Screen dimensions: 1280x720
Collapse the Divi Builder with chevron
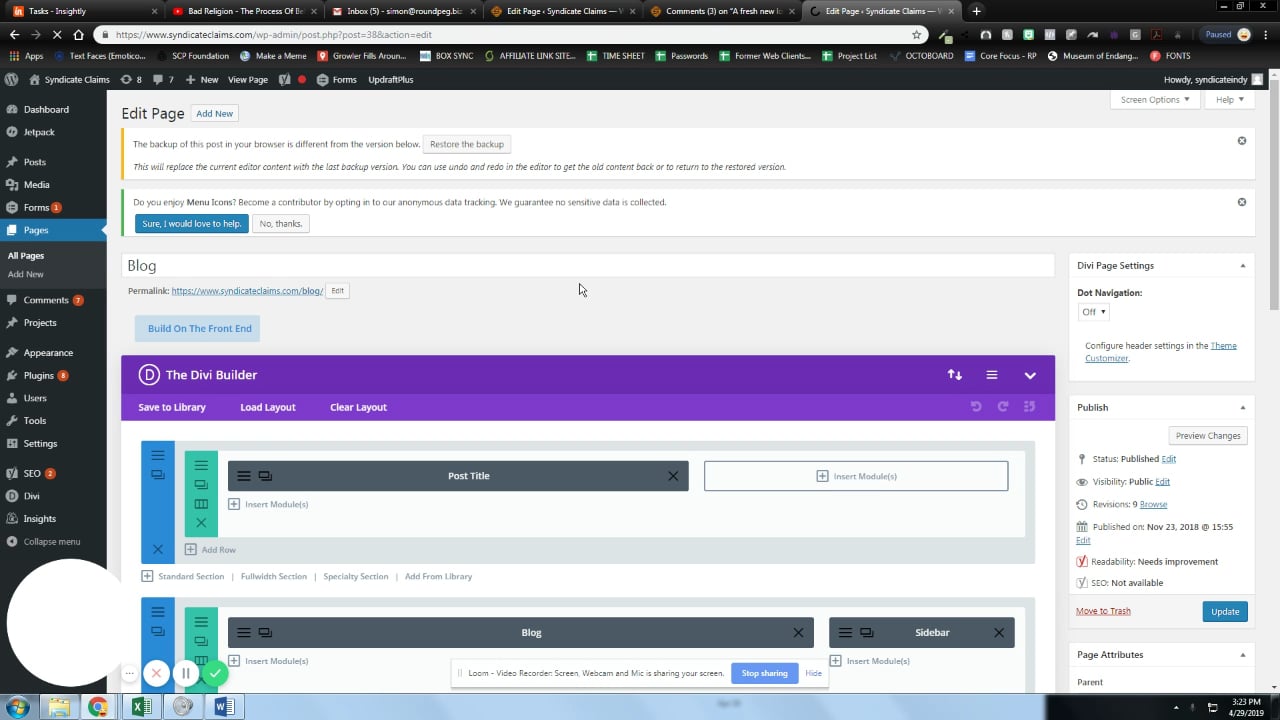point(1030,375)
